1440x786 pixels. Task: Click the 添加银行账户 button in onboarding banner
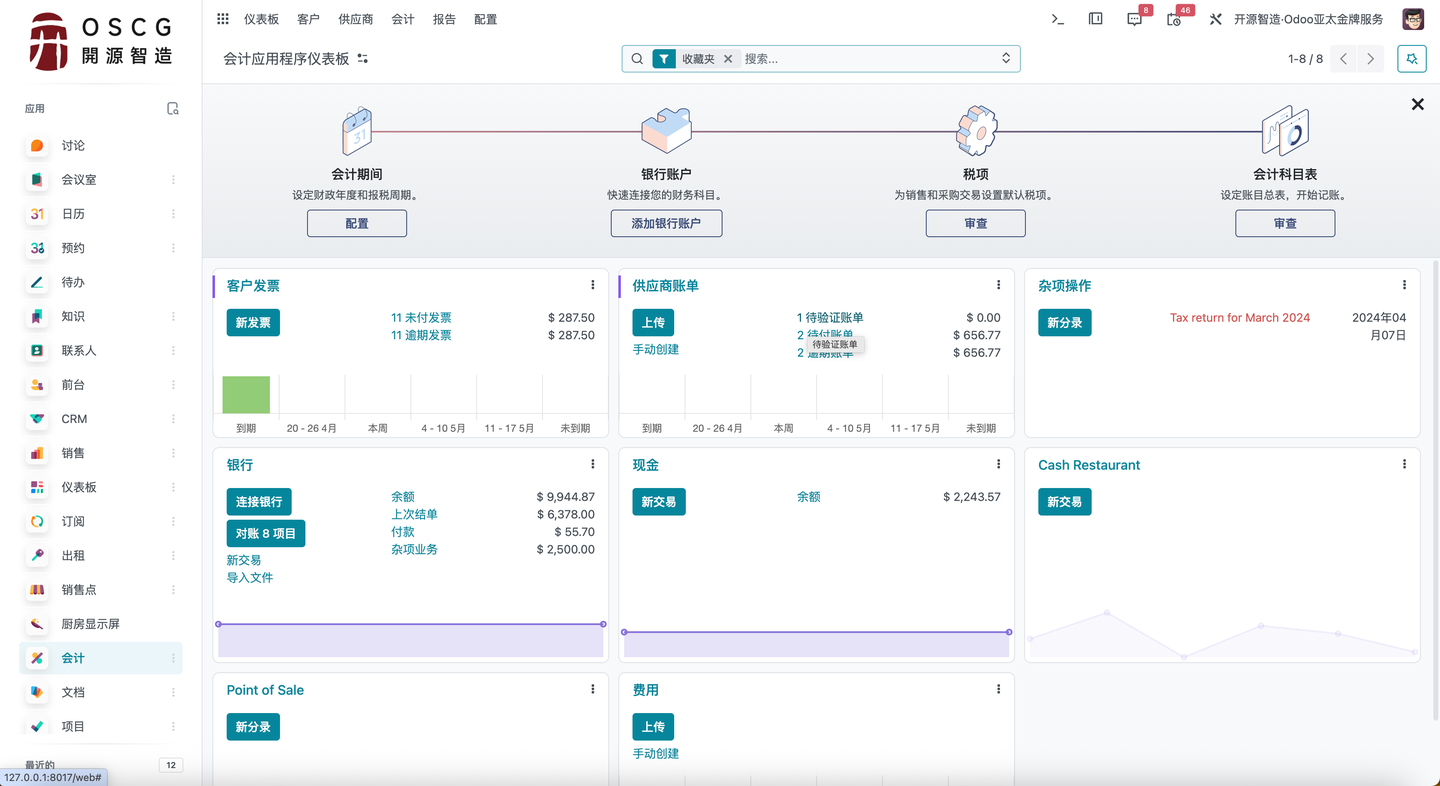tap(667, 223)
